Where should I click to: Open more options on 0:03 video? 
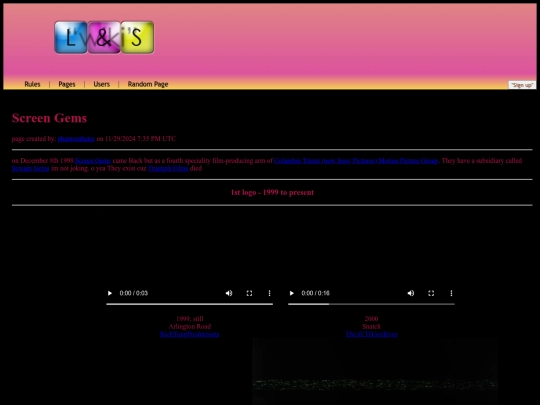pos(269,293)
